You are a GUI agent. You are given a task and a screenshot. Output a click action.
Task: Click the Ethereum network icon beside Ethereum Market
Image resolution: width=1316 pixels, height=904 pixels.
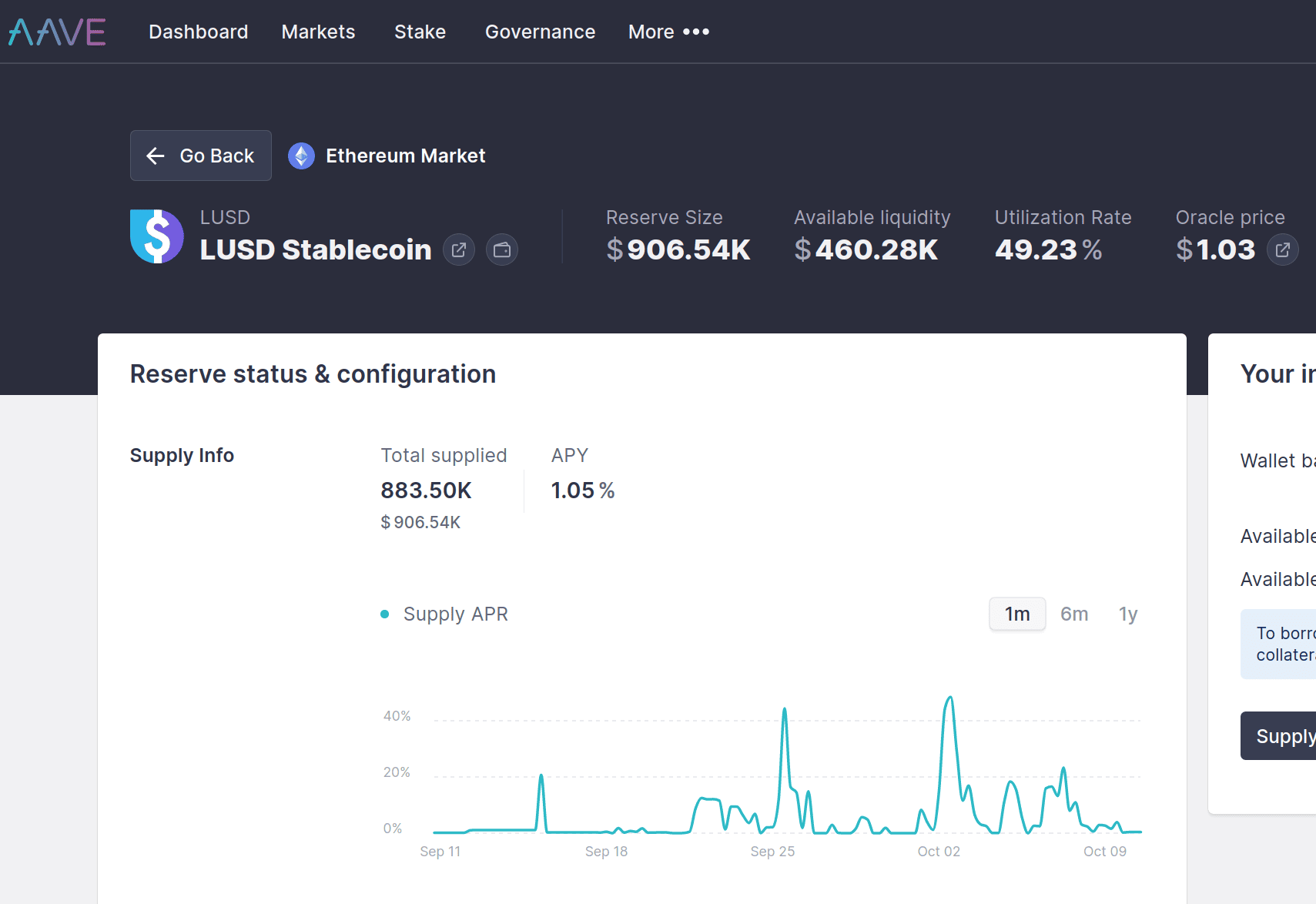pos(301,155)
